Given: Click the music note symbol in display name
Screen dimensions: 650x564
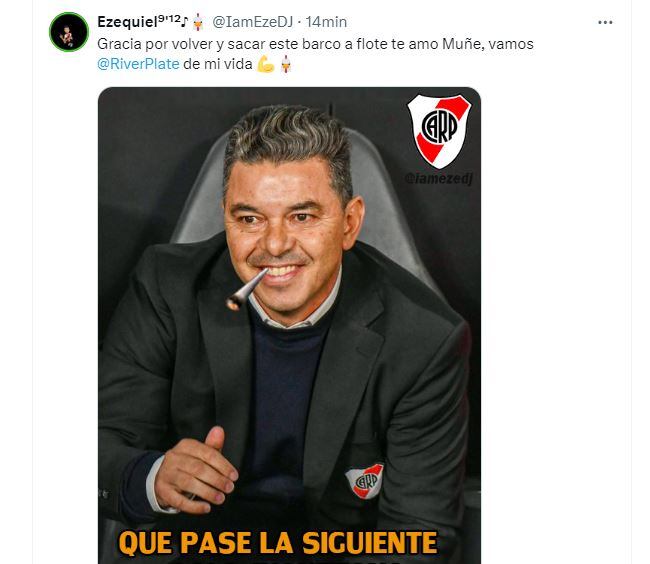Looking at the screenshot, I should point(185,21).
